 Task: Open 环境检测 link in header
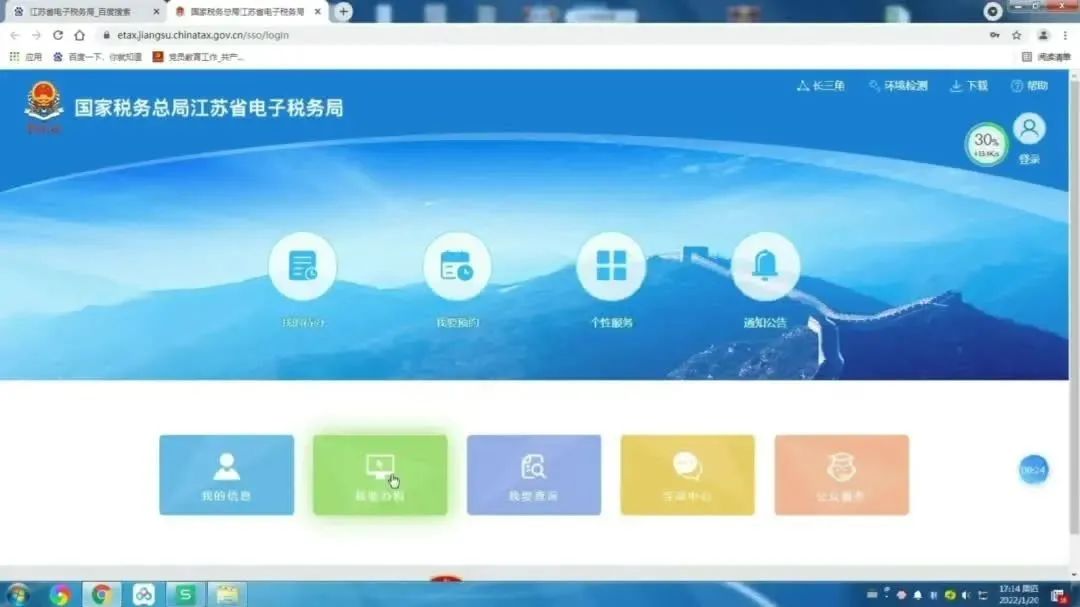point(899,86)
